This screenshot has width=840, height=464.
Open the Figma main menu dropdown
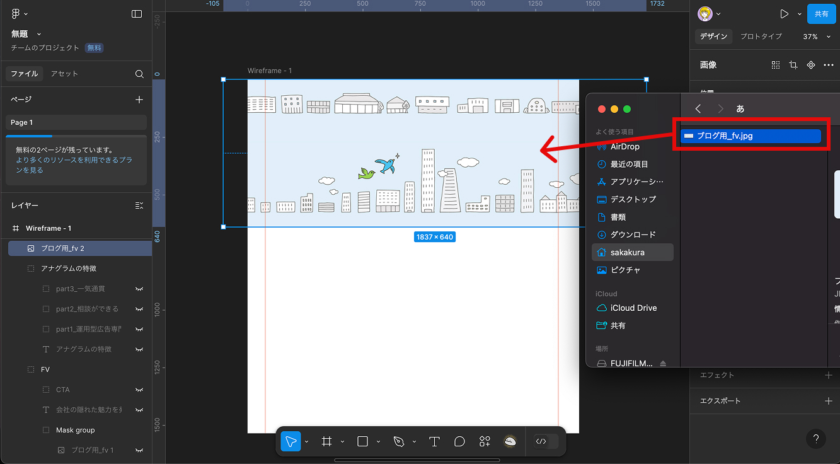[x=20, y=14]
